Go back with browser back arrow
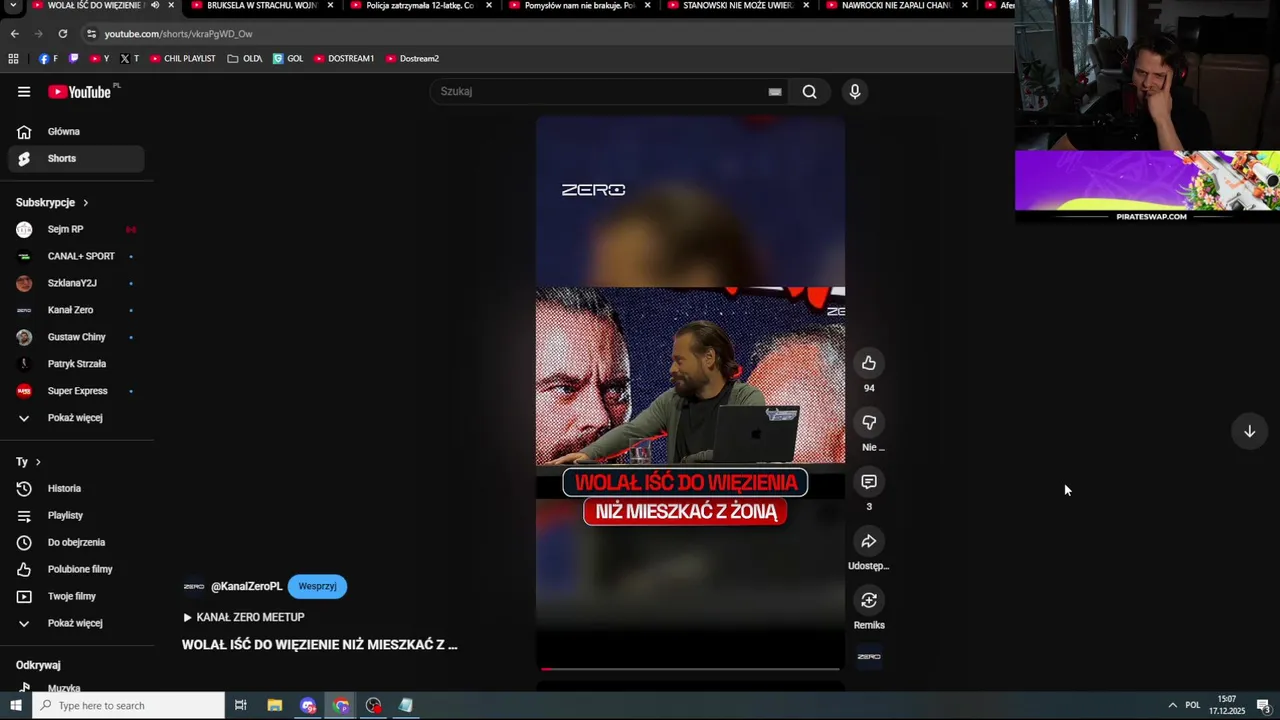1280x720 pixels. point(14,34)
